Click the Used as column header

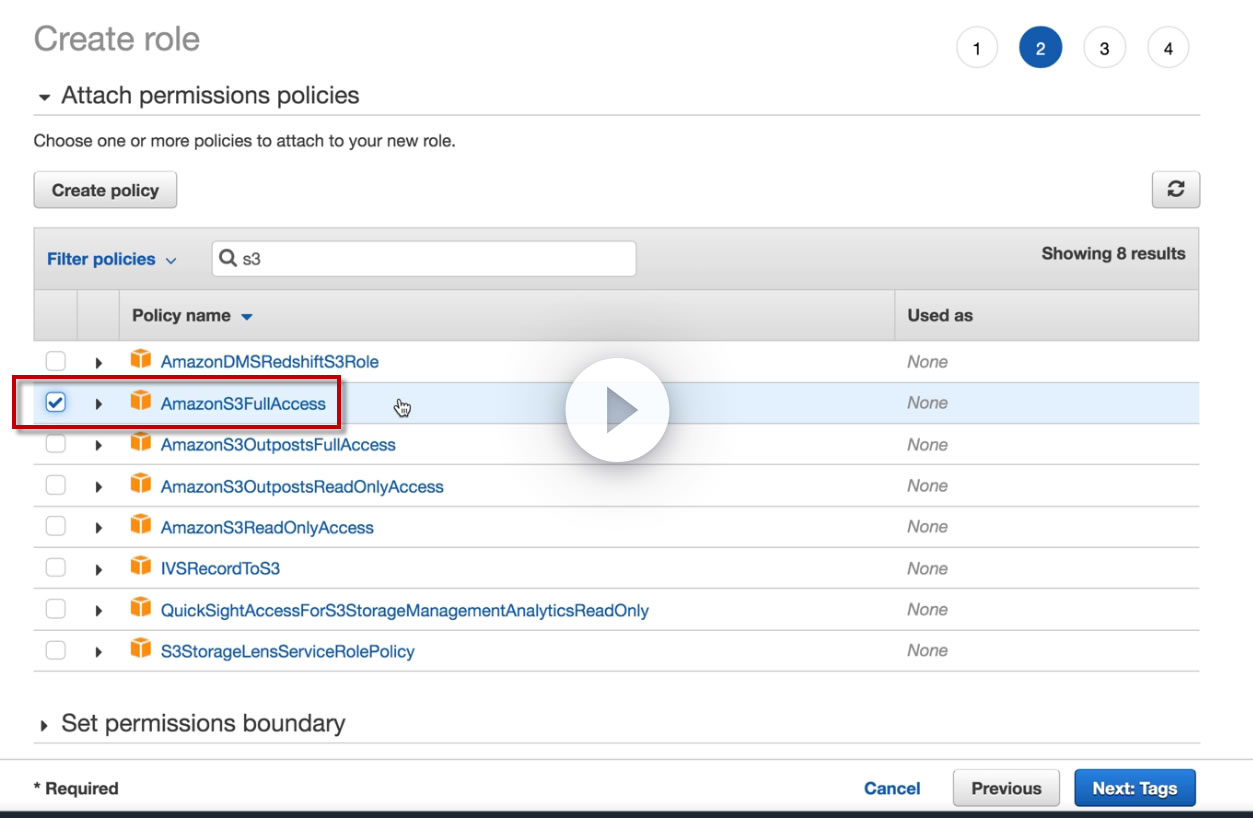coord(940,315)
